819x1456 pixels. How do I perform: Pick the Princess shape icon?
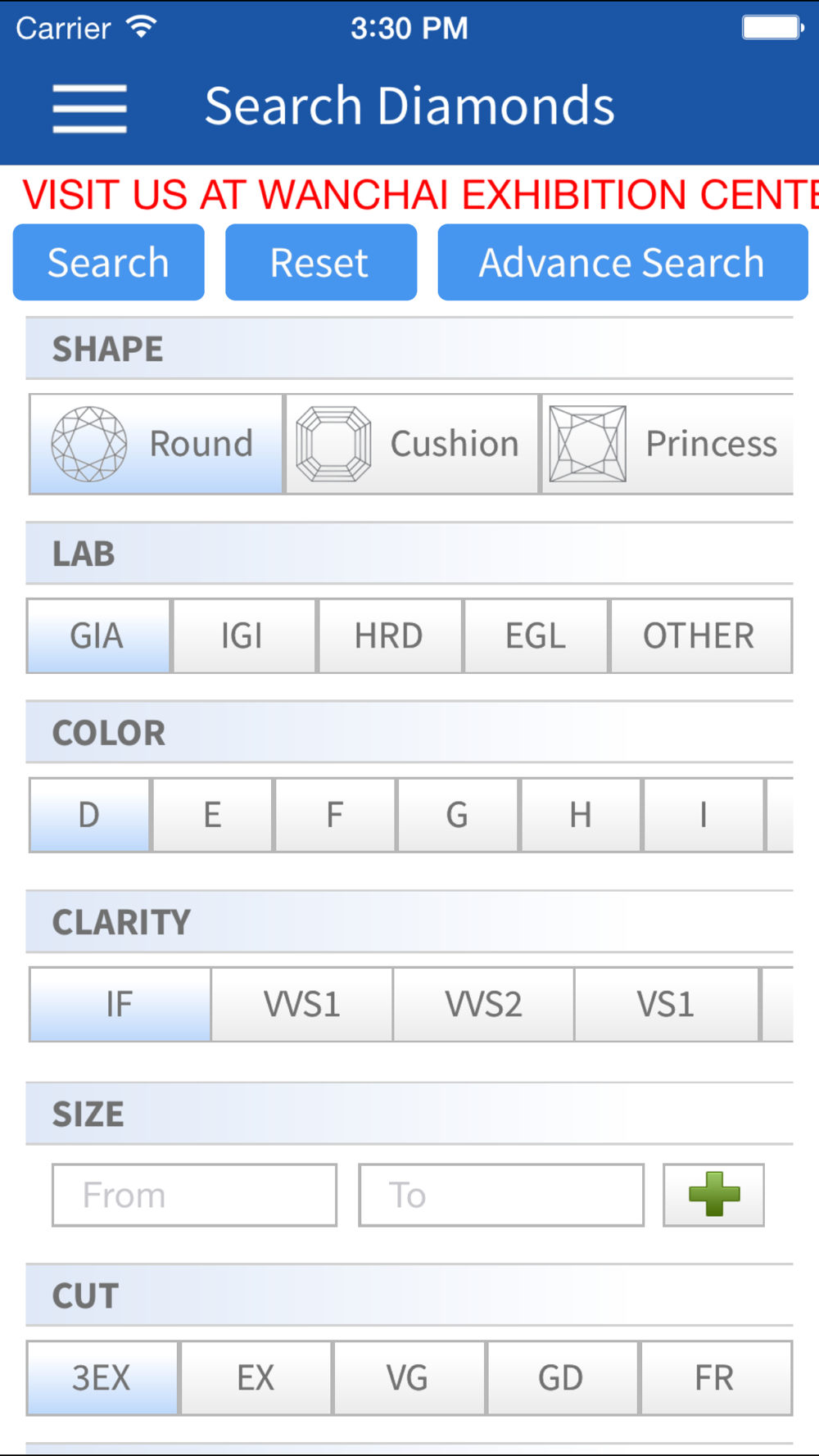(x=588, y=444)
